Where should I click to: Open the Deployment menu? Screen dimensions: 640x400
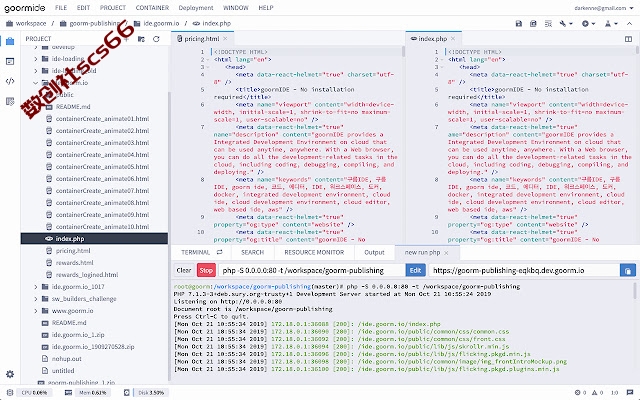pyautogui.click(x=196, y=8)
